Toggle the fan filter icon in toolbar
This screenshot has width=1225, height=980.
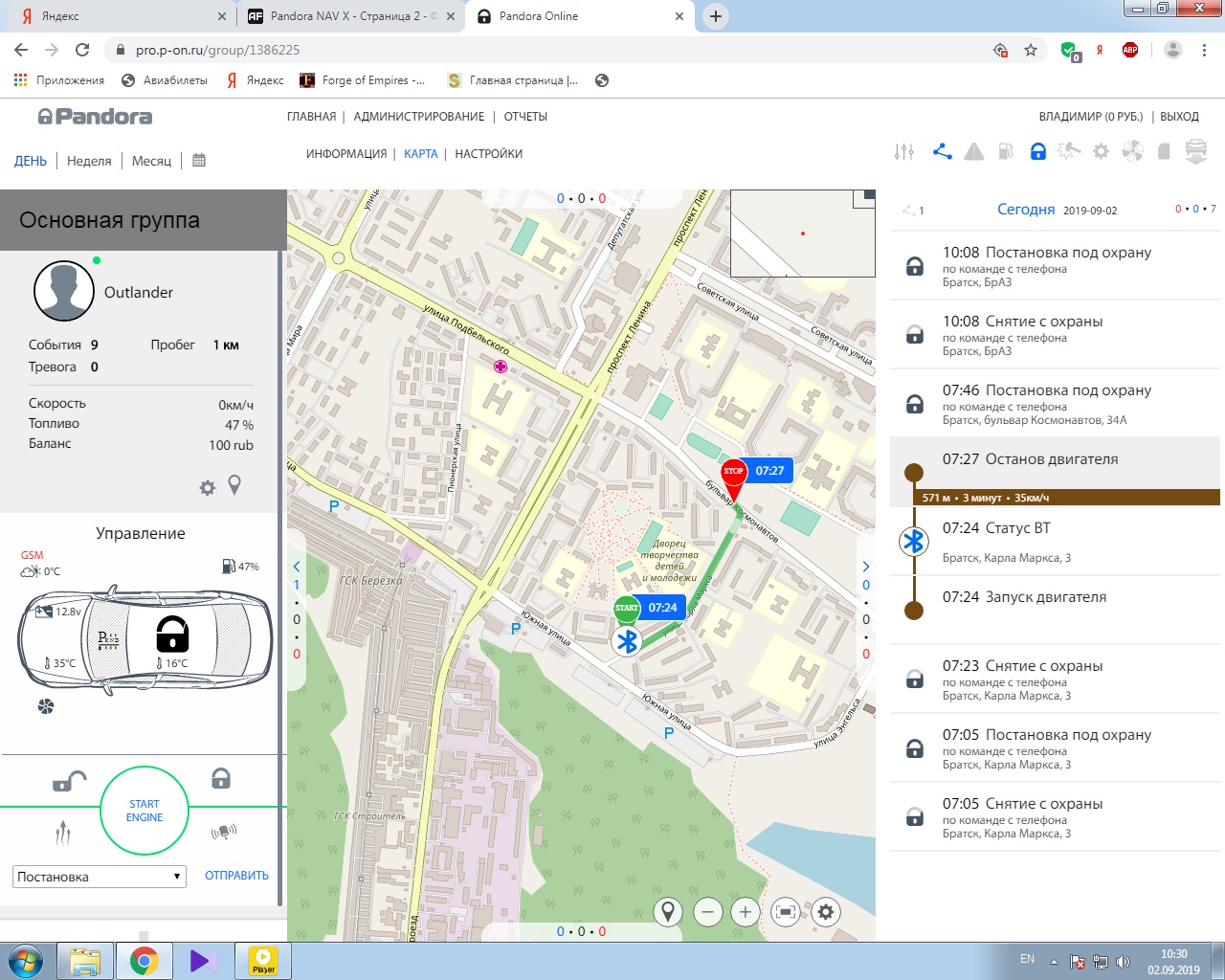[x=1132, y=151]
